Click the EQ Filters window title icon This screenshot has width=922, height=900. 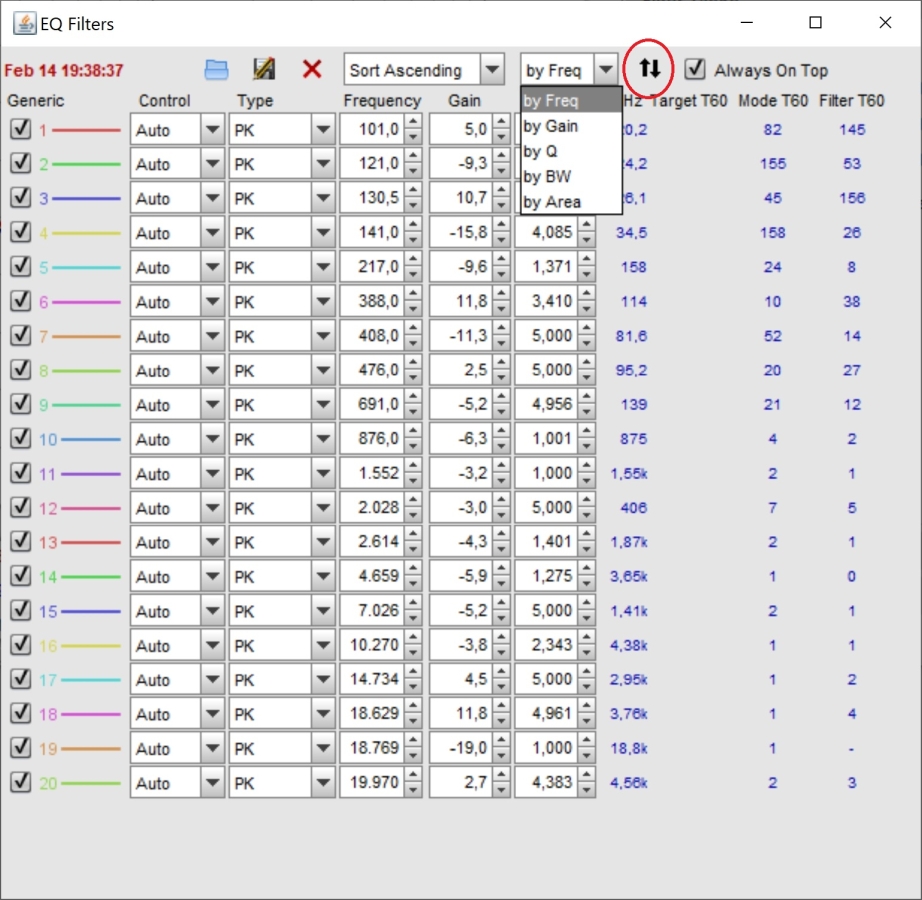coord(24,22)
